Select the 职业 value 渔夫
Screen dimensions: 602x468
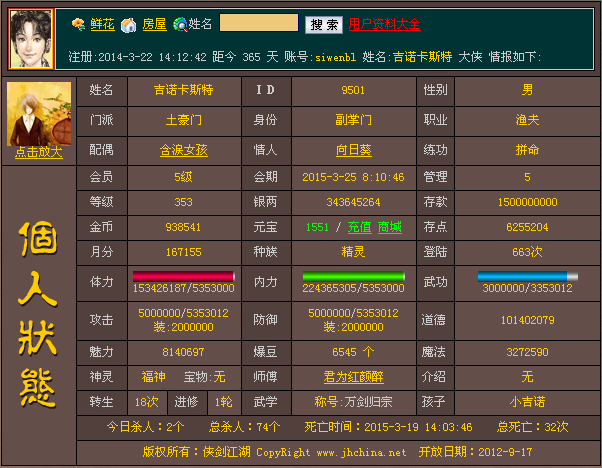528,120
